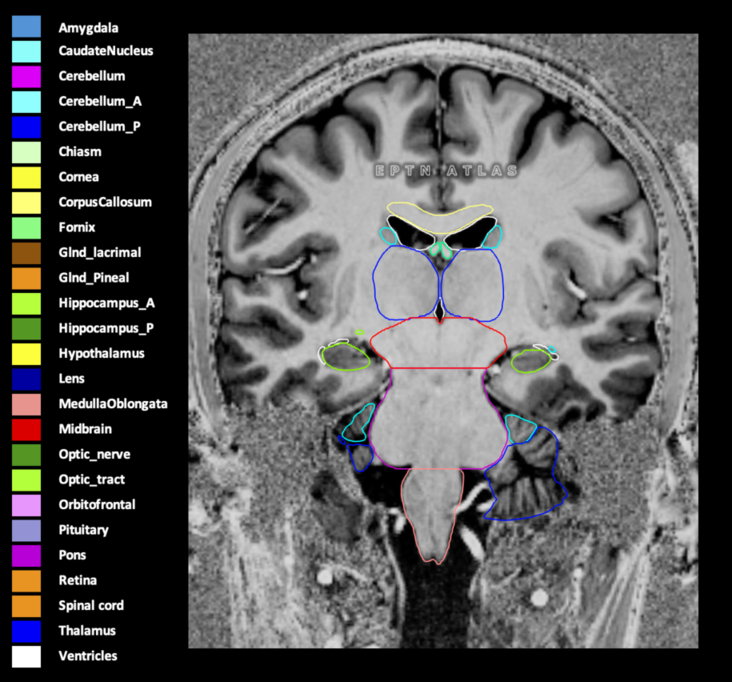Click the Fornix green swatch
Screen dimensions: 732x682
pos(26,228)
